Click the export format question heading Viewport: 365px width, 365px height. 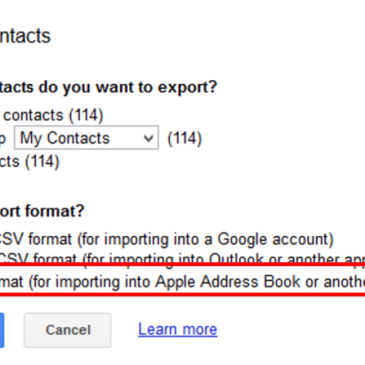click(42, 211)
